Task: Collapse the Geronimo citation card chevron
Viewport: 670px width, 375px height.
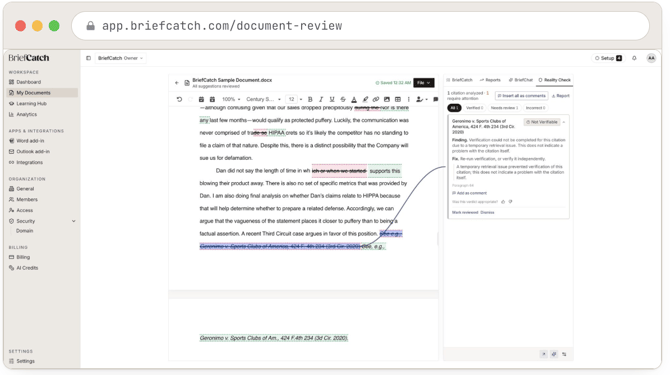Action: coord(564,122)
